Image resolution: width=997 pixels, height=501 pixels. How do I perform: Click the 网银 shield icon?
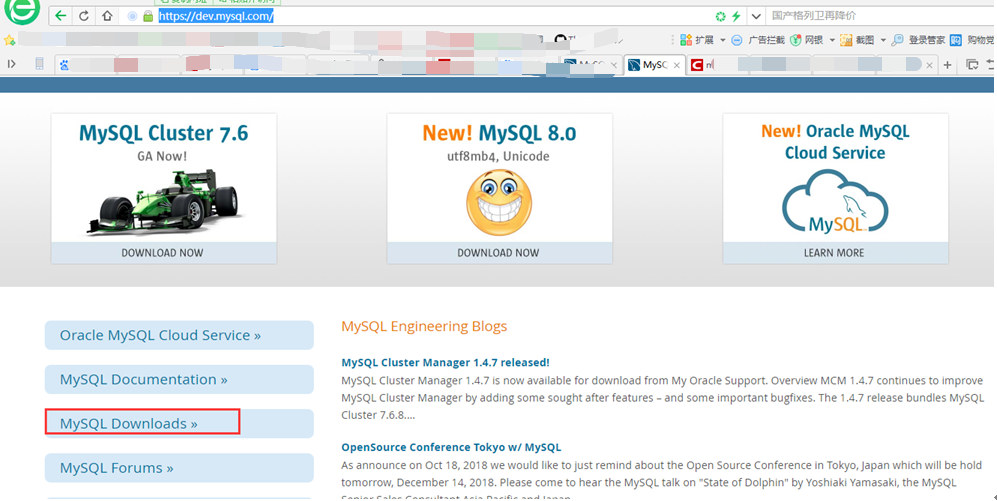(795, 40)
